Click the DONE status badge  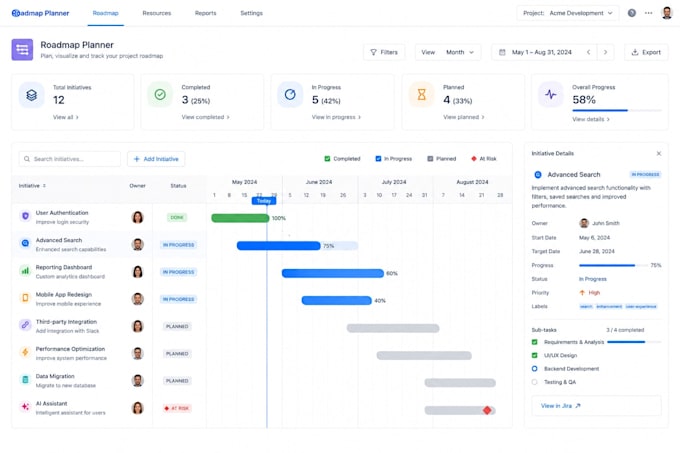(177, 218)
